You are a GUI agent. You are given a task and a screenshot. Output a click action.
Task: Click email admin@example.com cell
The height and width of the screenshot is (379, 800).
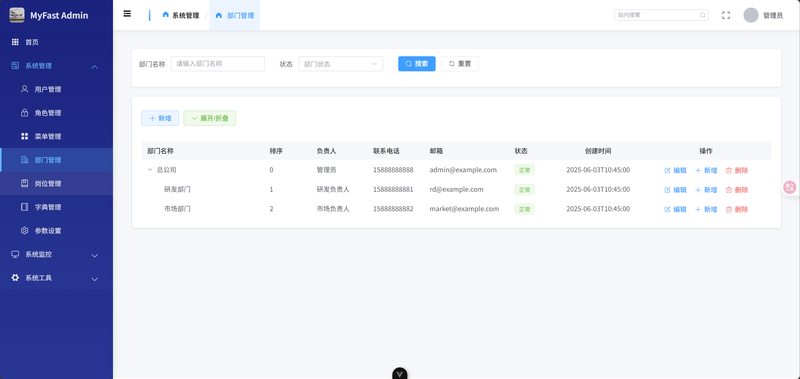[463, 170]
